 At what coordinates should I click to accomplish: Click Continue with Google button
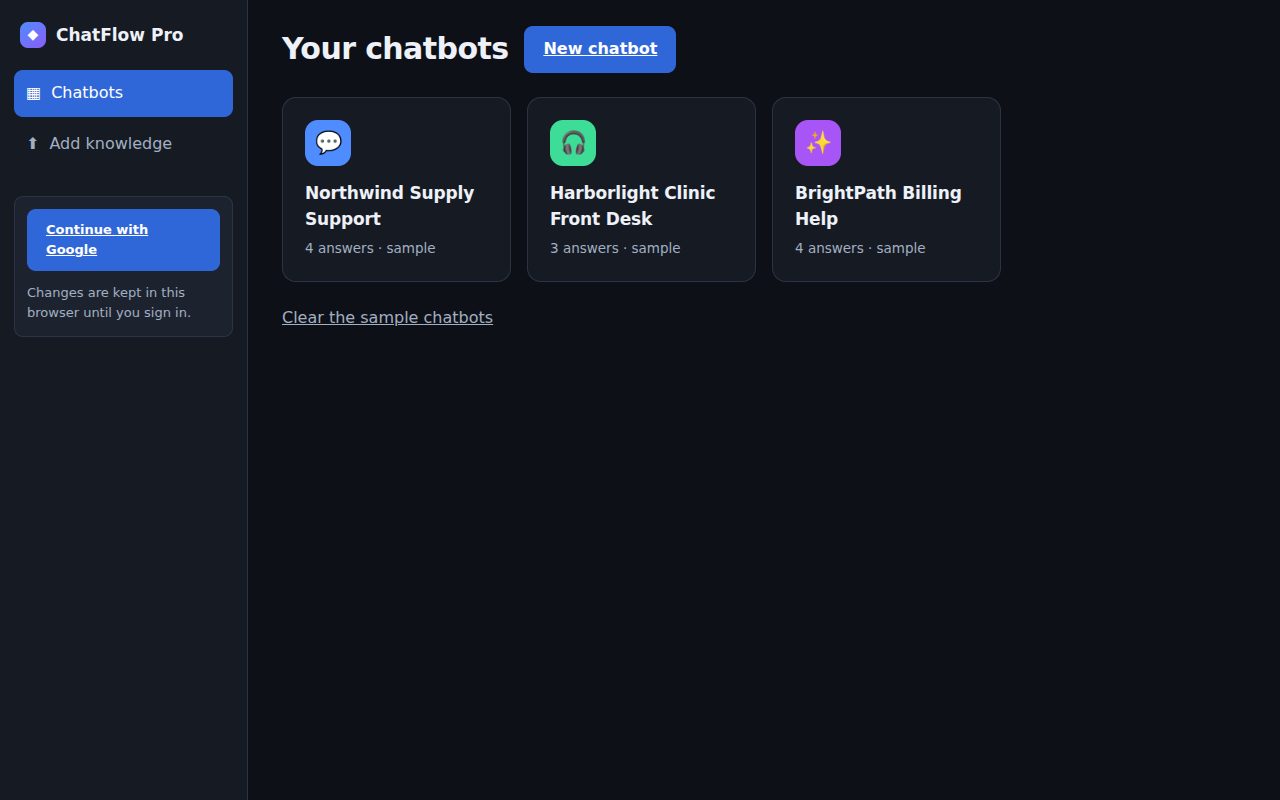coord(123,240)
